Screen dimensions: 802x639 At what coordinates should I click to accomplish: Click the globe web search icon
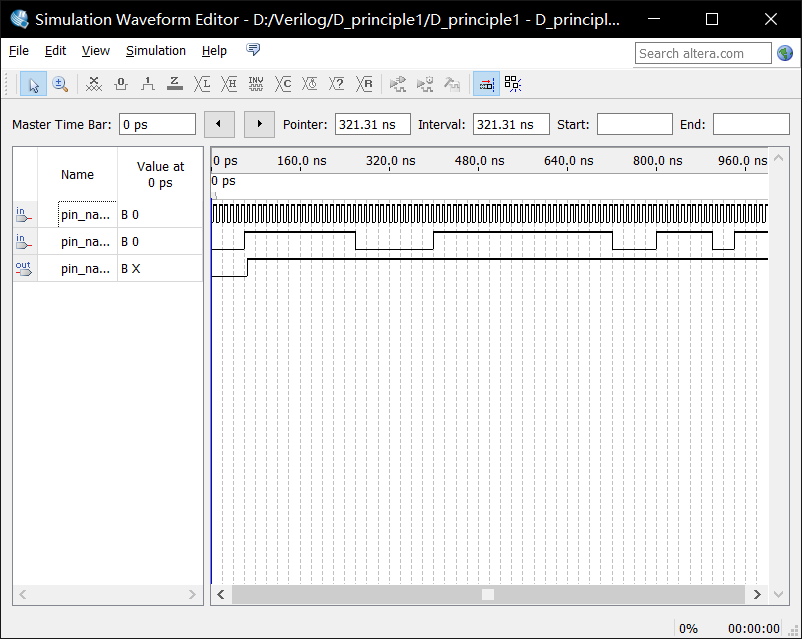pos(785,53)
